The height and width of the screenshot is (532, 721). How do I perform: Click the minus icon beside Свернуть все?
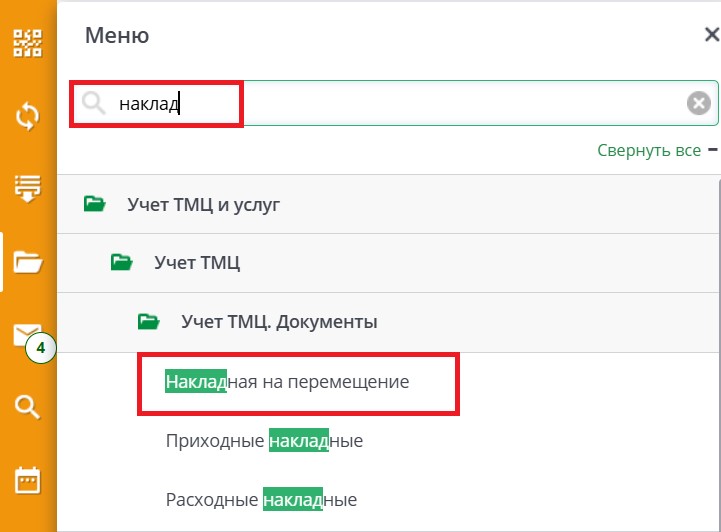click(713, 150)
